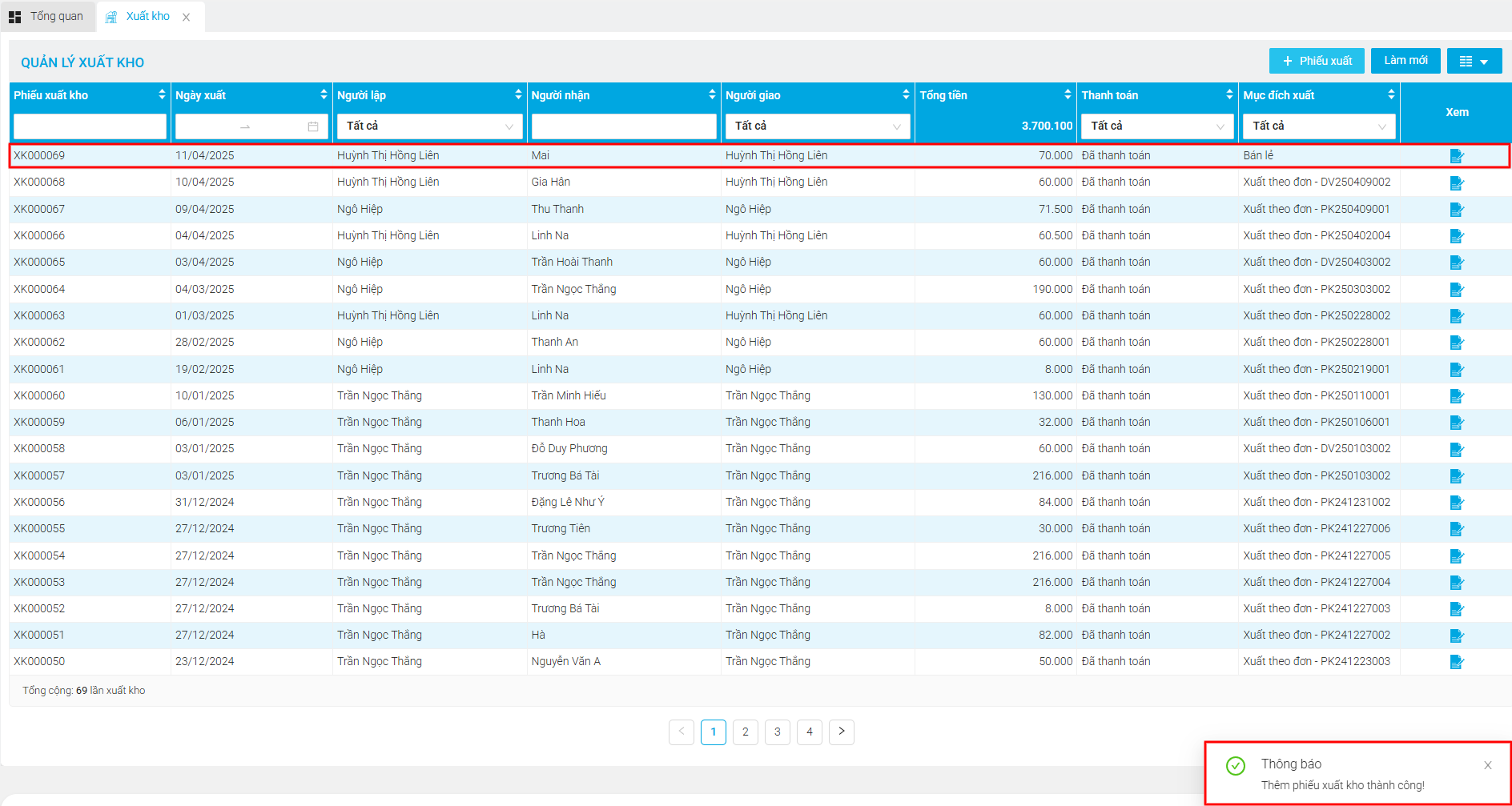This screenshot has height=806, width=1512.
Task: Sort by Tổng tiền column arrows
Action: [1068, 94]
